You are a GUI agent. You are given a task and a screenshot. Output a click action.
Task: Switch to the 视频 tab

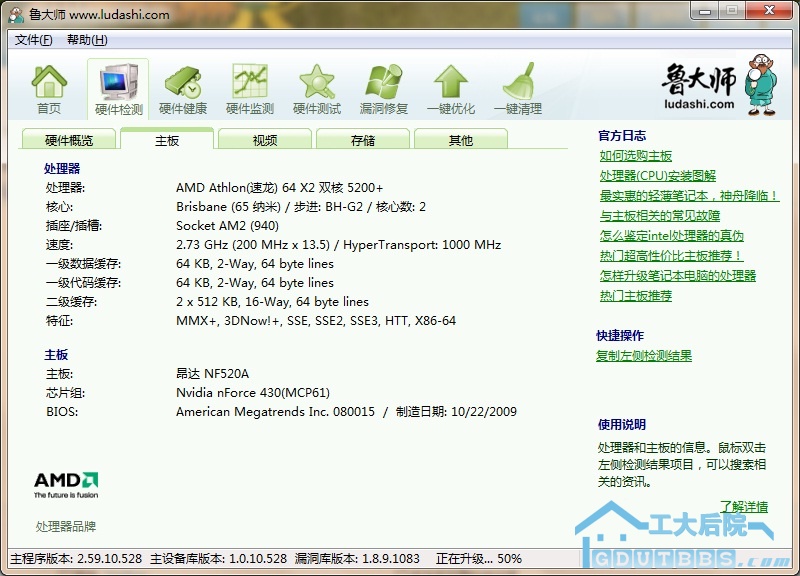(x=265, y=141)
